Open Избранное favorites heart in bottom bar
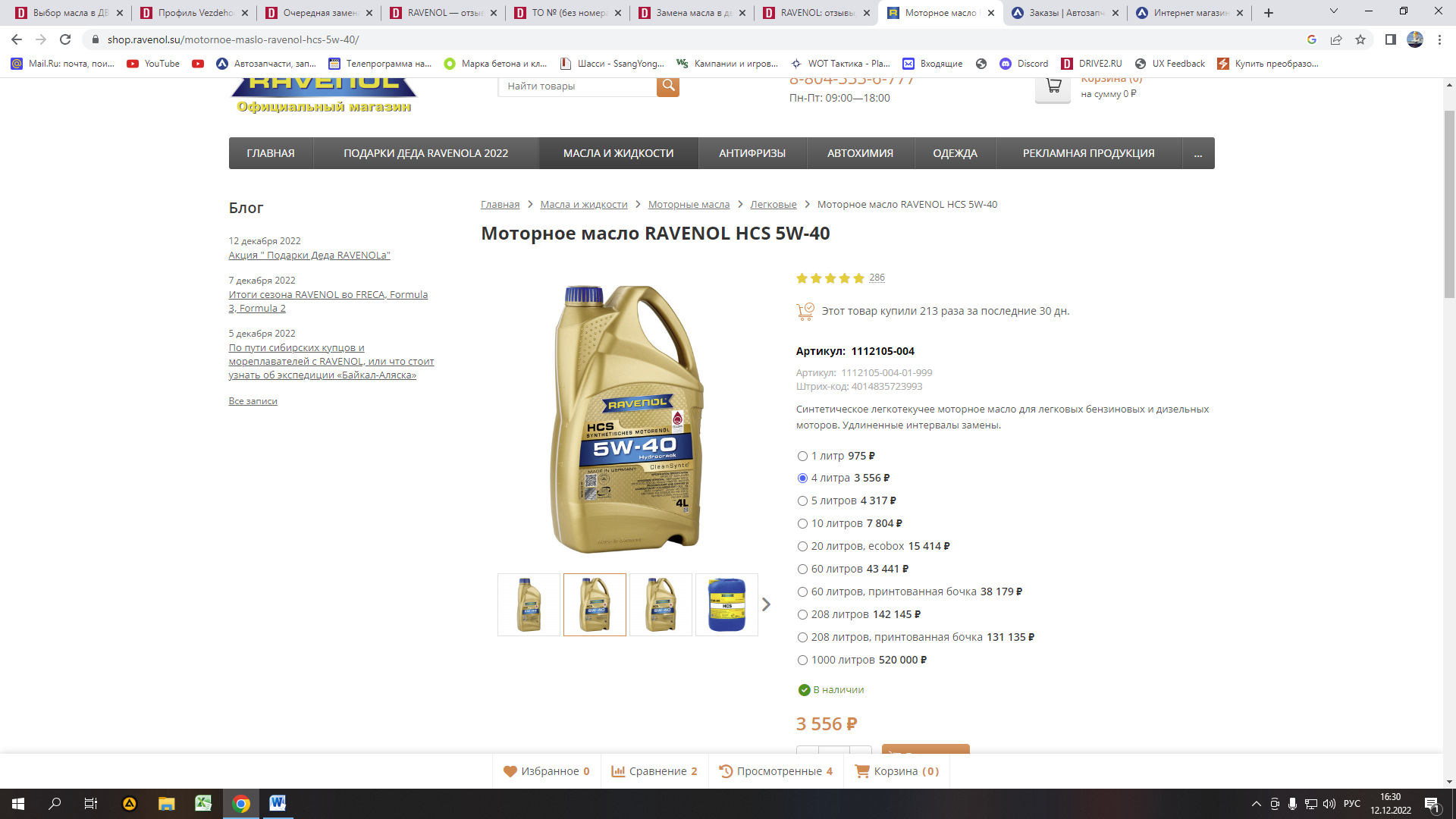 tap(547, 771)
